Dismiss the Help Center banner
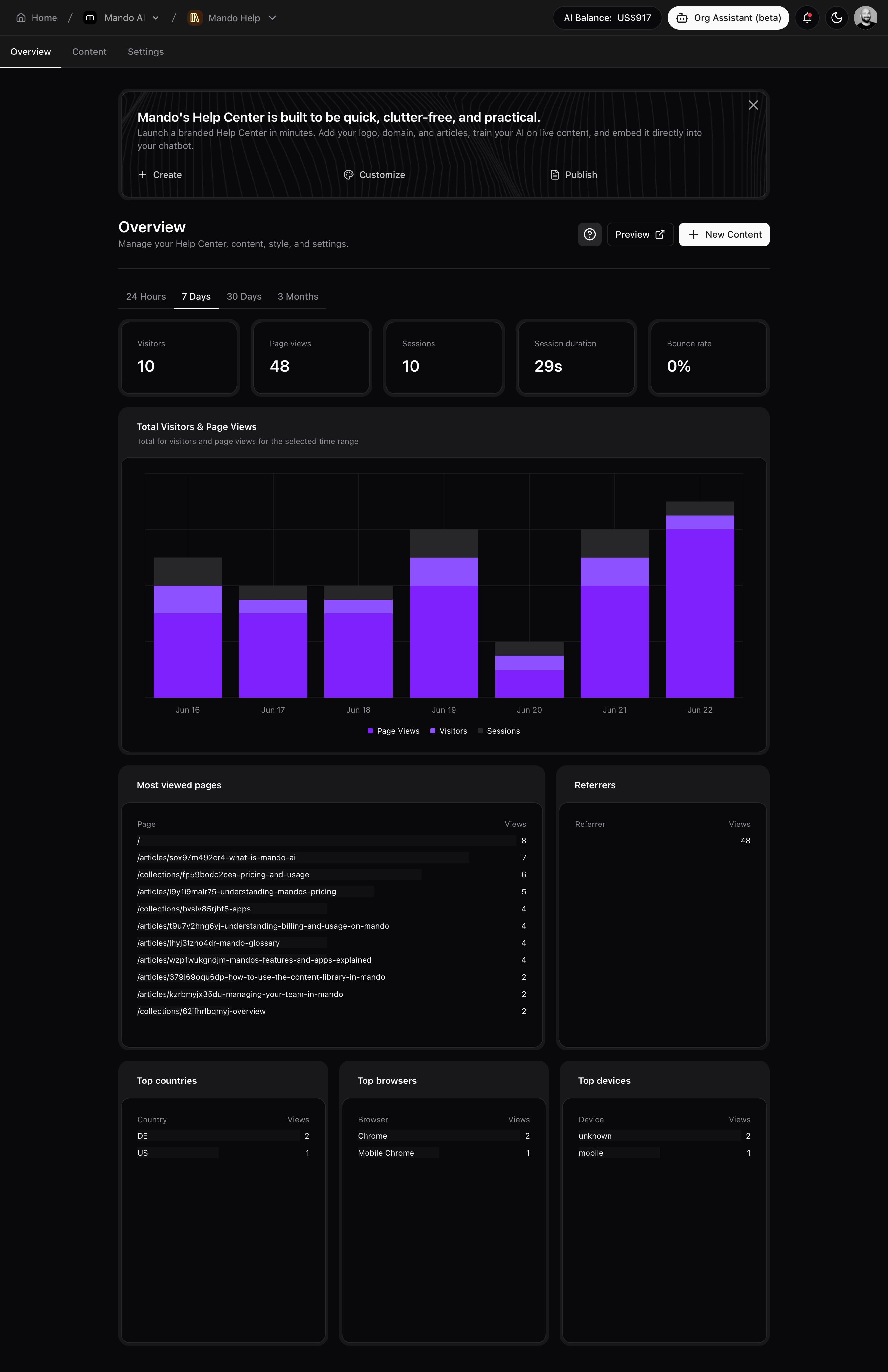The width and height of the screenshot is (888, 1372). click(752, 105)
